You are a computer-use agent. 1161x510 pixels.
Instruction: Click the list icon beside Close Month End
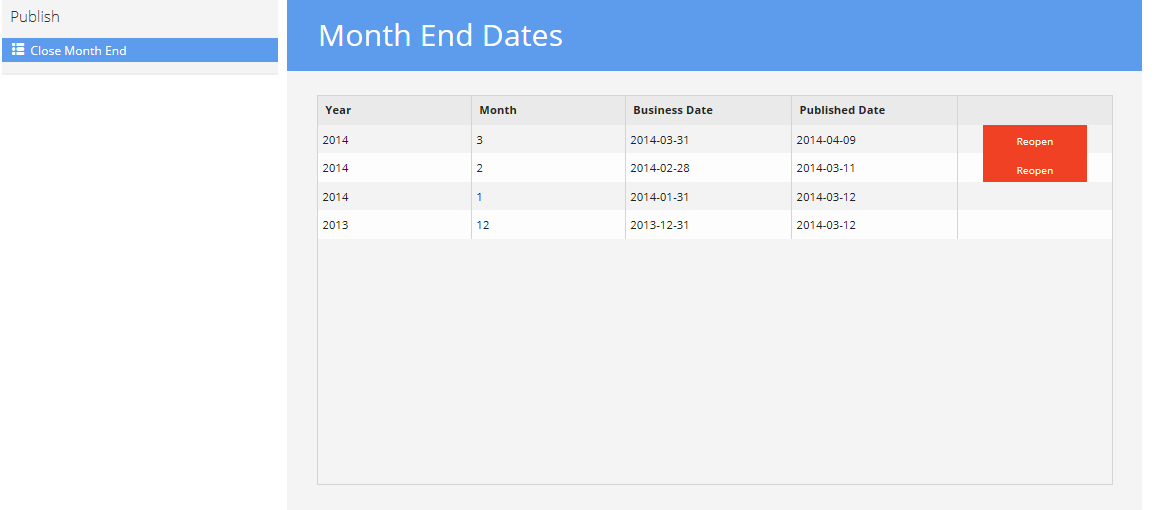point(19,50)
